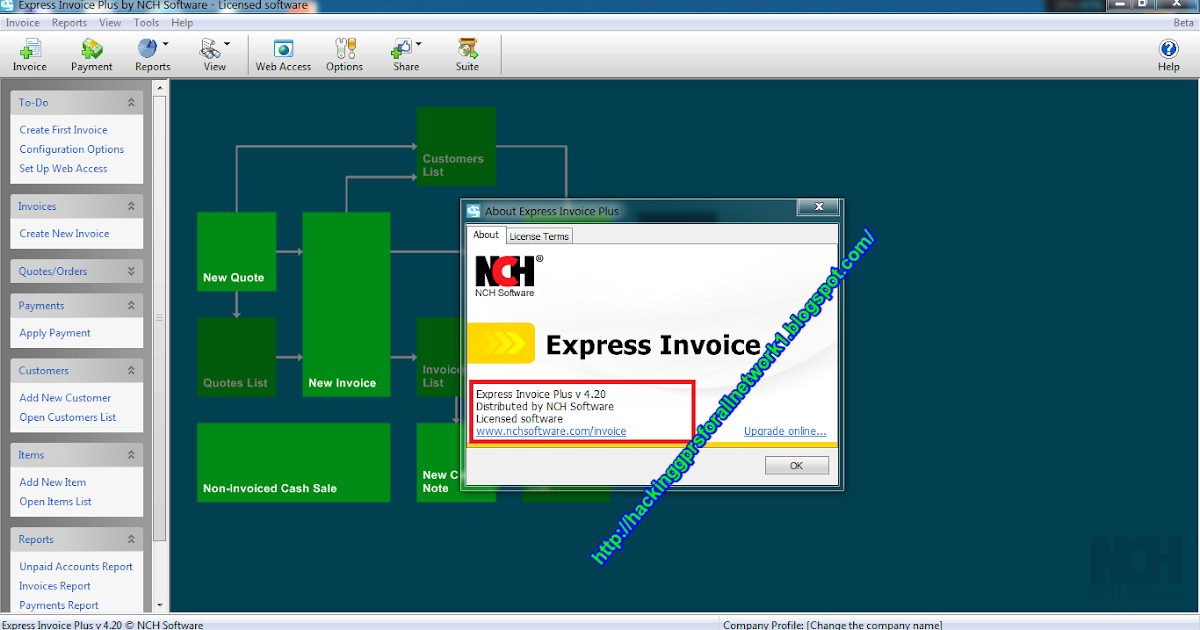Open the Help menu in menu bar
Viewport: 1200px width, 630px height.
(x=182, y=22)
